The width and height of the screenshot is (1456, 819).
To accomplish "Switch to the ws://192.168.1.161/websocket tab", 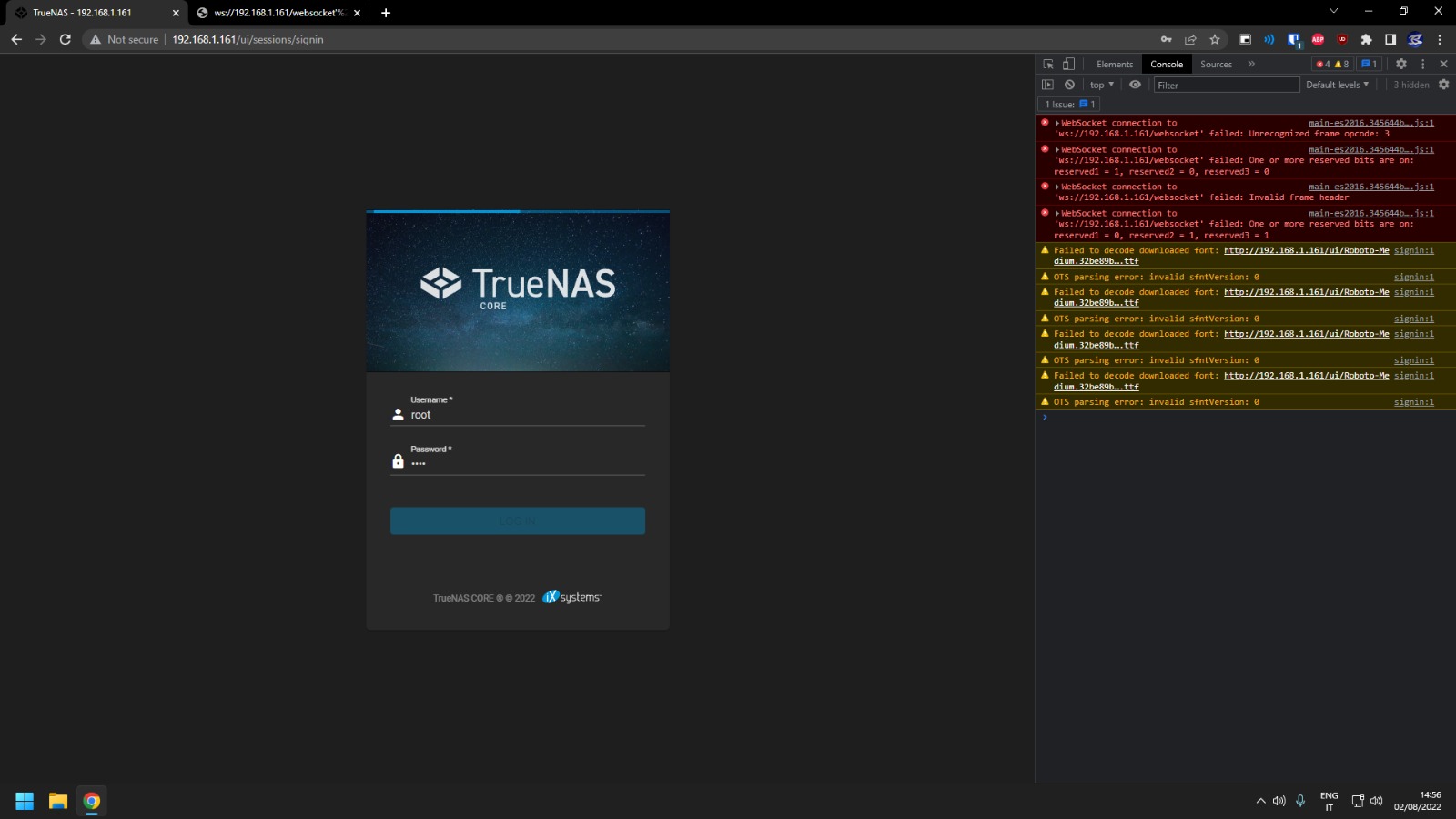I will 278,13.
